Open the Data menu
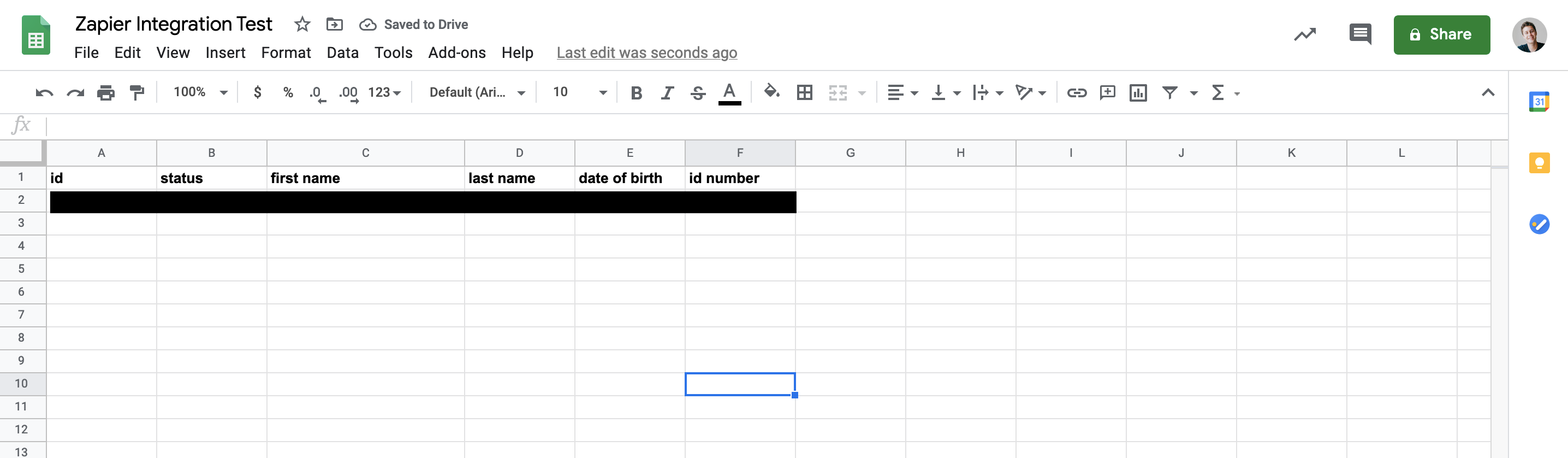This screenshot has height=458, width=1568. pos(343,53)
